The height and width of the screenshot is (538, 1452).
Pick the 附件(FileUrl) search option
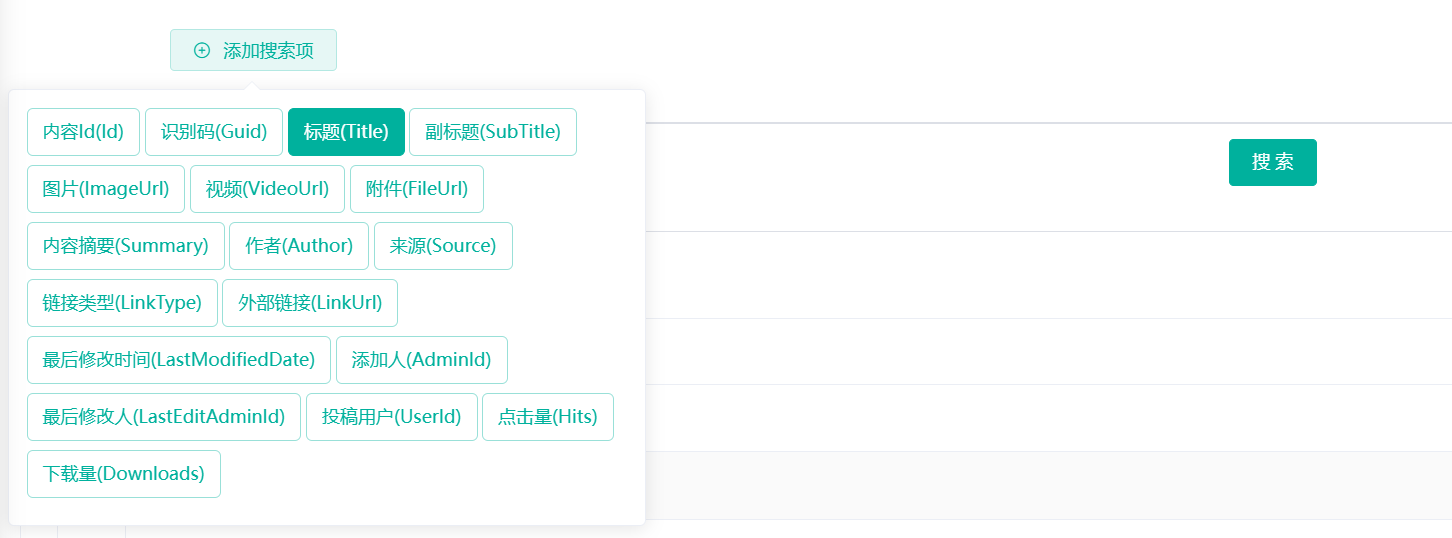417,189
